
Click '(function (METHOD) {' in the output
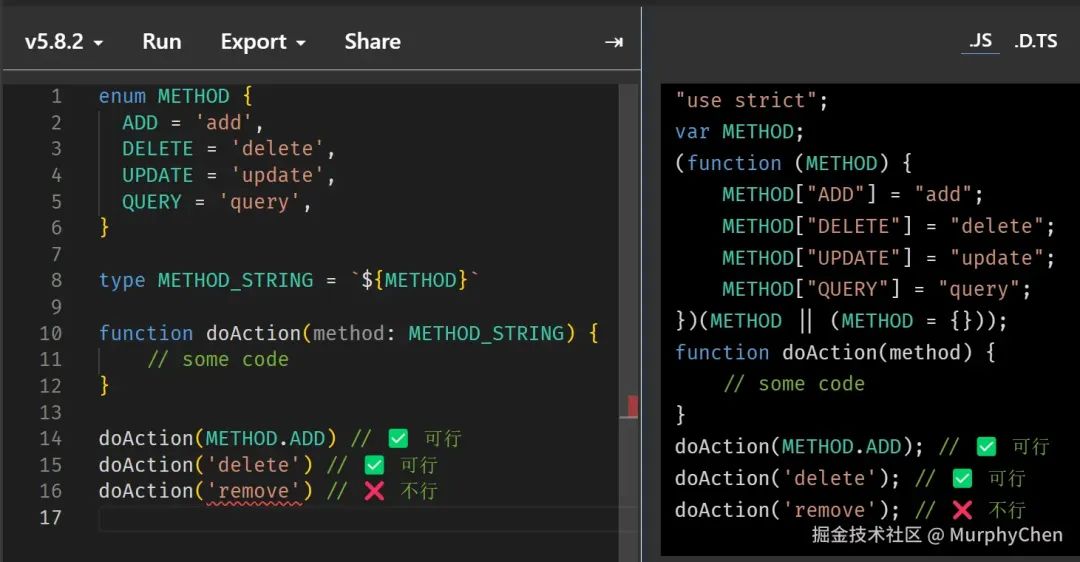(793, 163)
